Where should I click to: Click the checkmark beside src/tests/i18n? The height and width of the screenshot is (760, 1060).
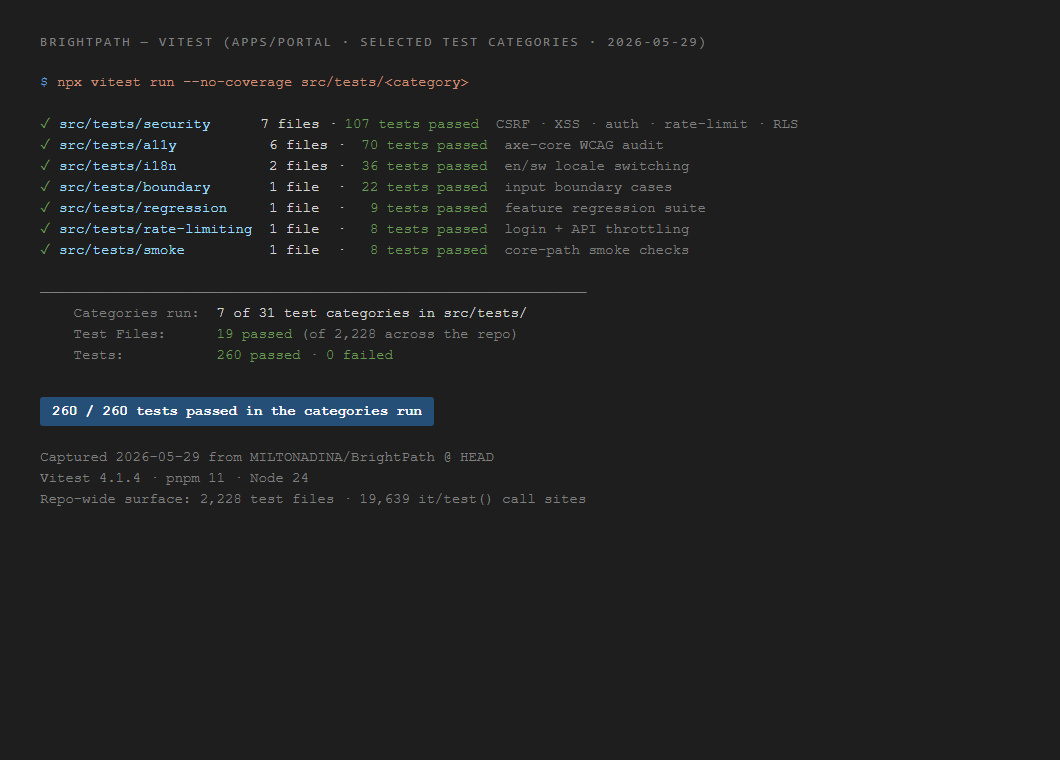pyautogui.click(x=45, y=166)
